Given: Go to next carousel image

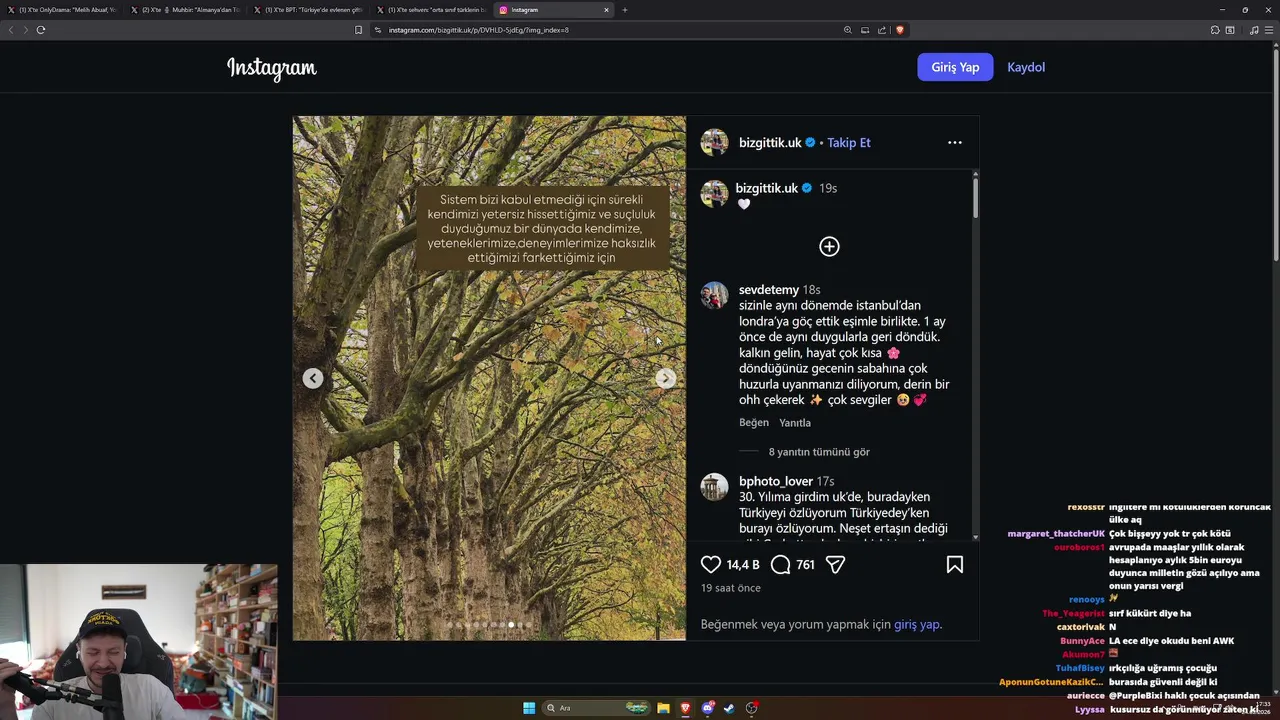Looking at the screenshot, I should point(665,378).
